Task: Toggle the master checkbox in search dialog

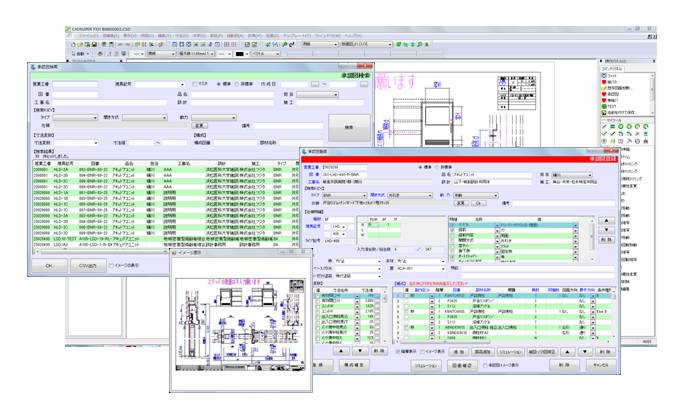Action: (x=195, y=84)
